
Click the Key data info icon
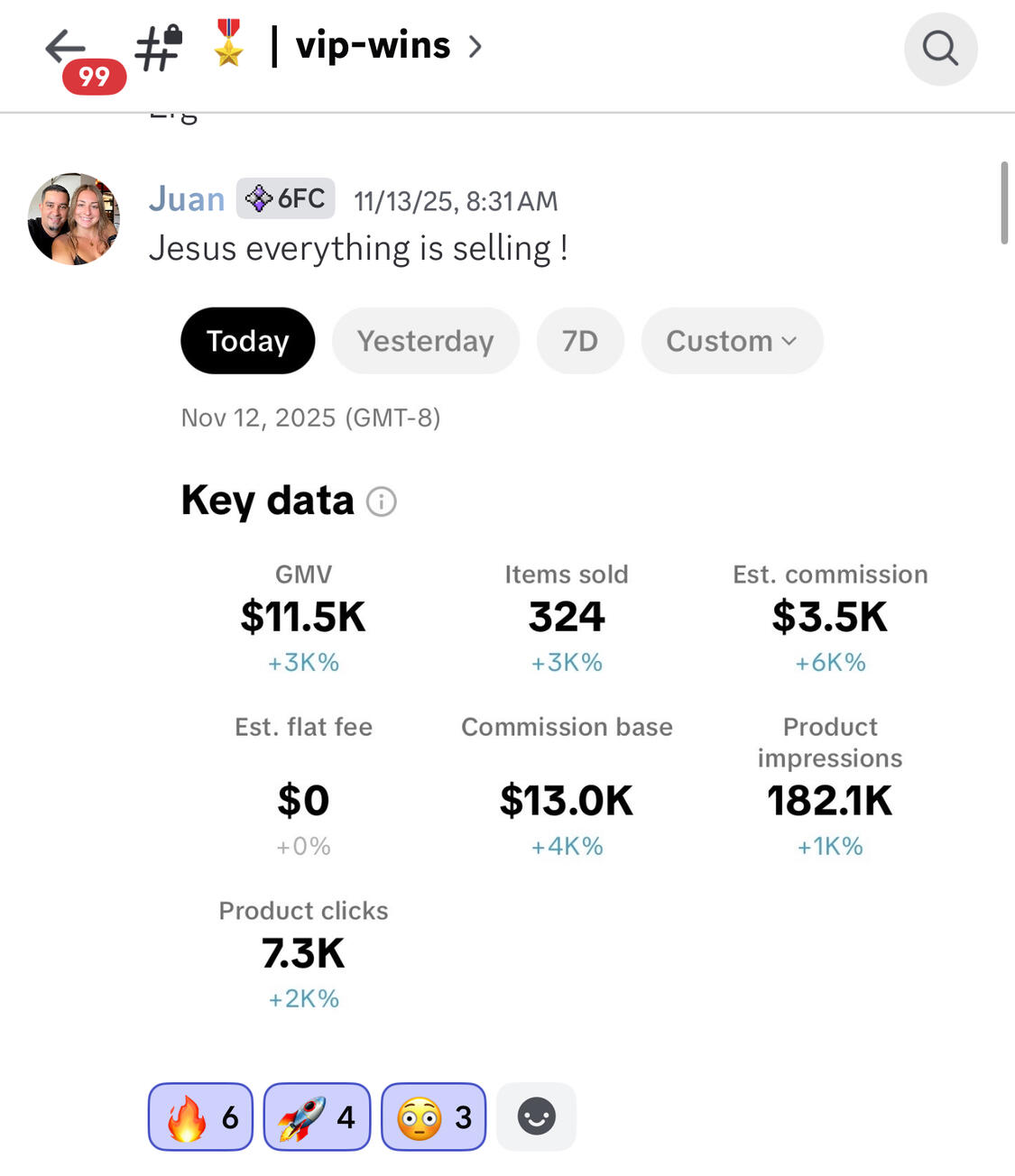[381, 501]
